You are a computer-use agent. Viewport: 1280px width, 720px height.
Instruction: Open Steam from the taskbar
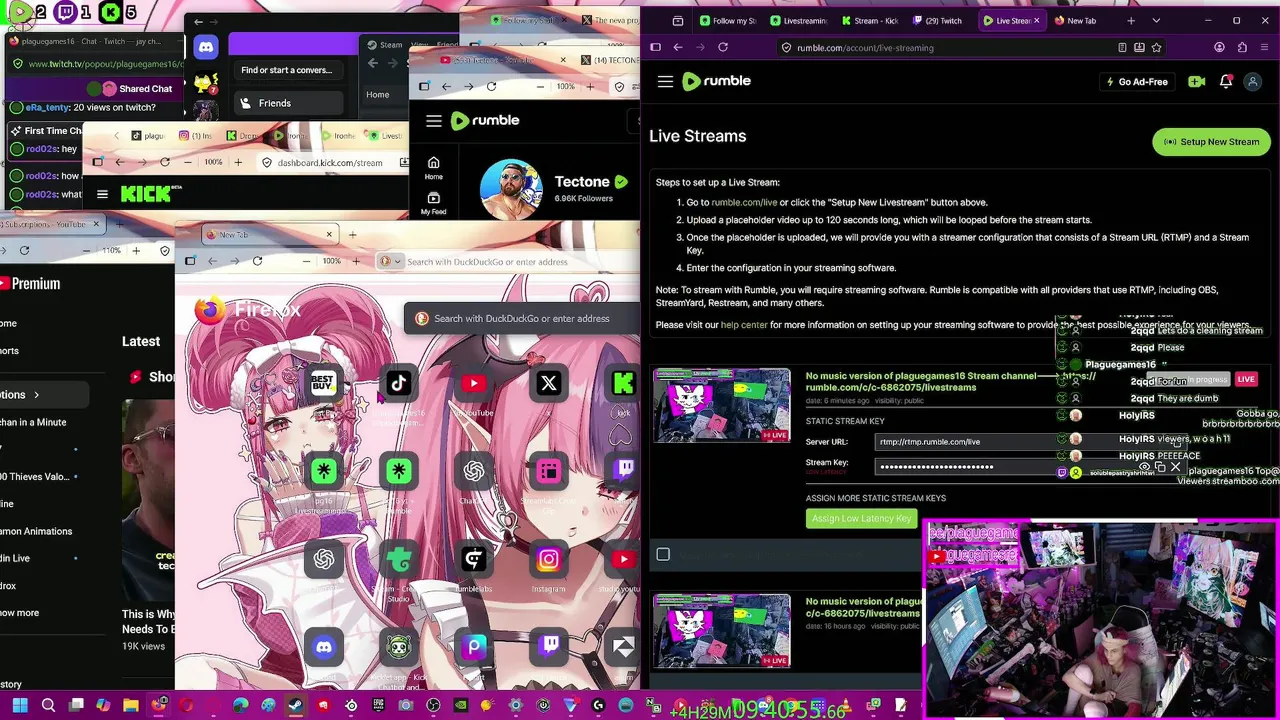tap(296, 706)
